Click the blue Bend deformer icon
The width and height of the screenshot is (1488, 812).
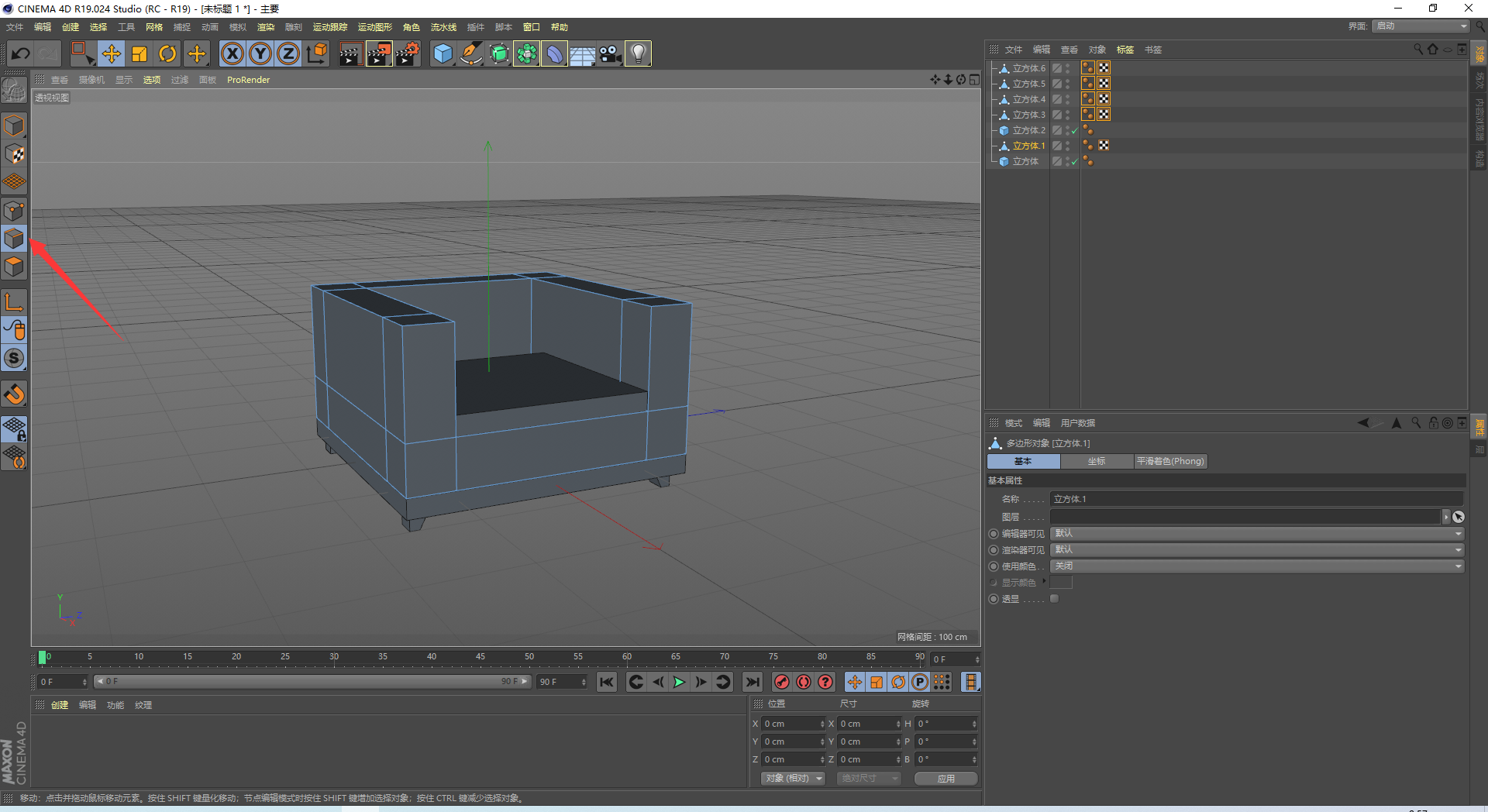(554, 53)
